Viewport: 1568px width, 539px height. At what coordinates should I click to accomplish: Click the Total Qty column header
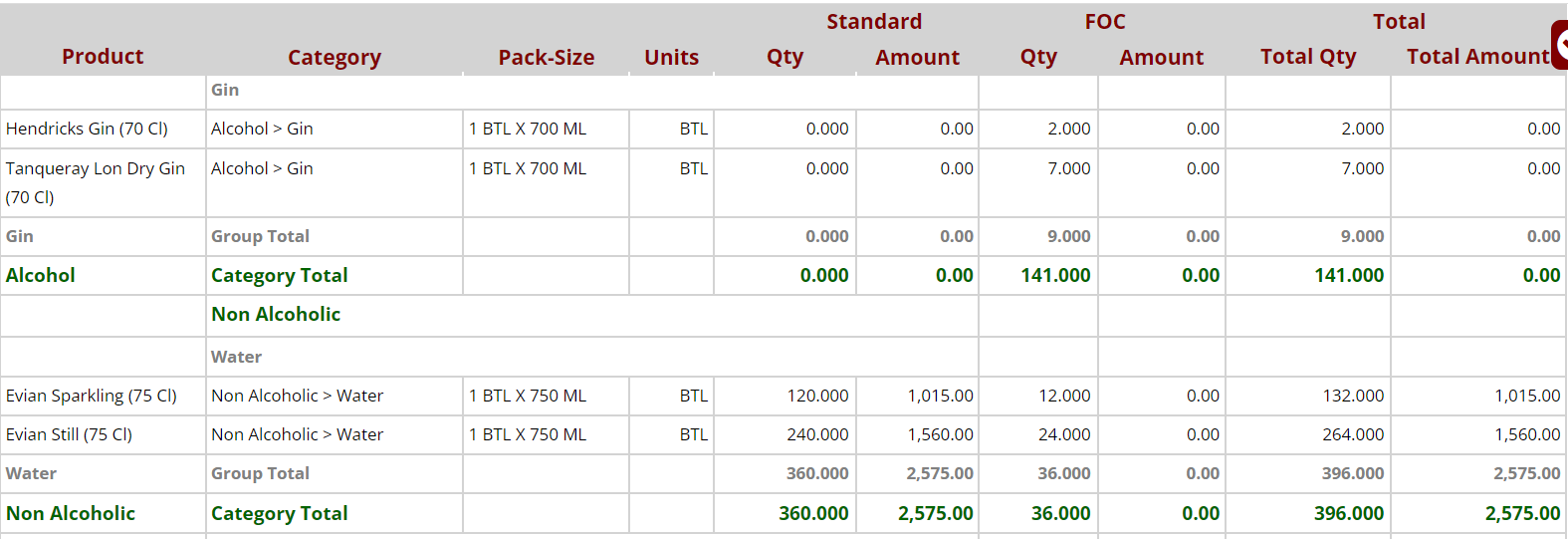click(x=1308, y=57)
